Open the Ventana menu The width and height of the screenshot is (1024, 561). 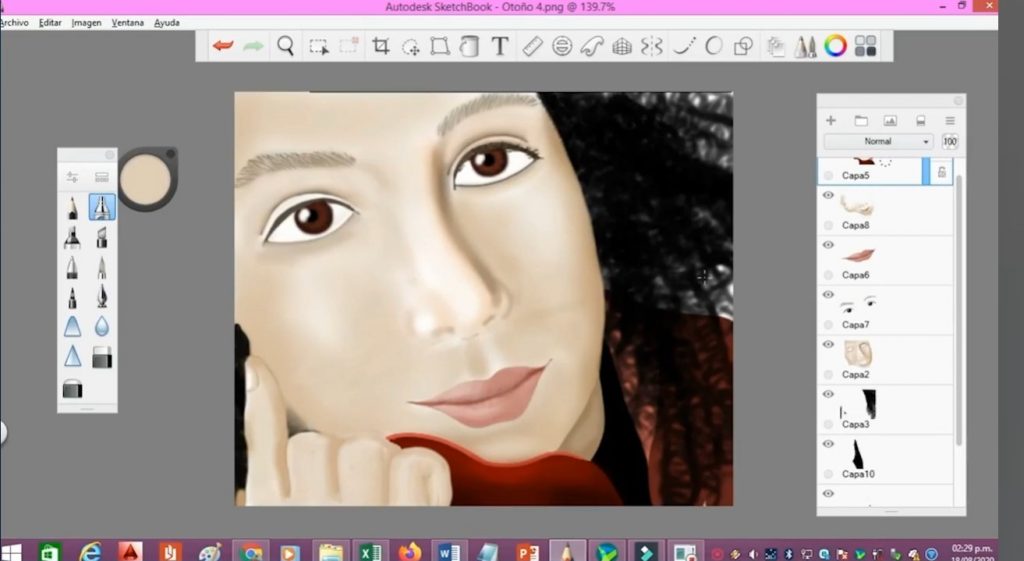(128, 22)
